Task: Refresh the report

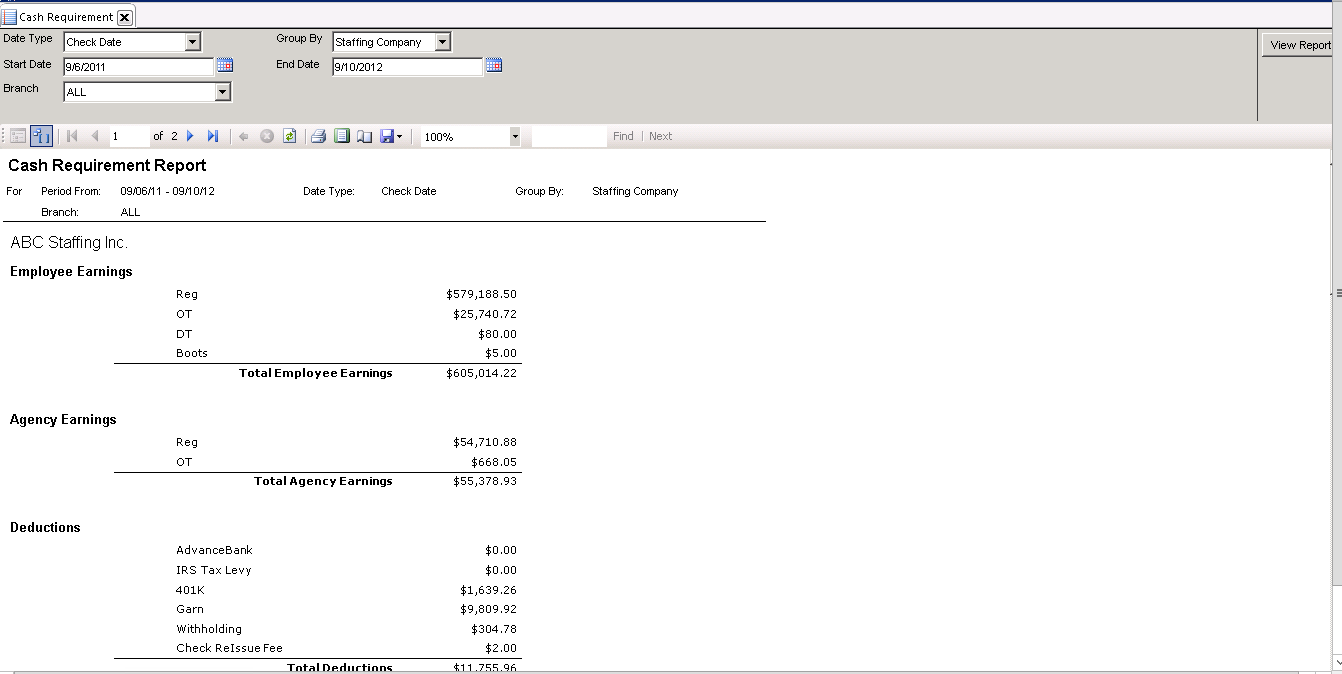Action: click(289, 136)
